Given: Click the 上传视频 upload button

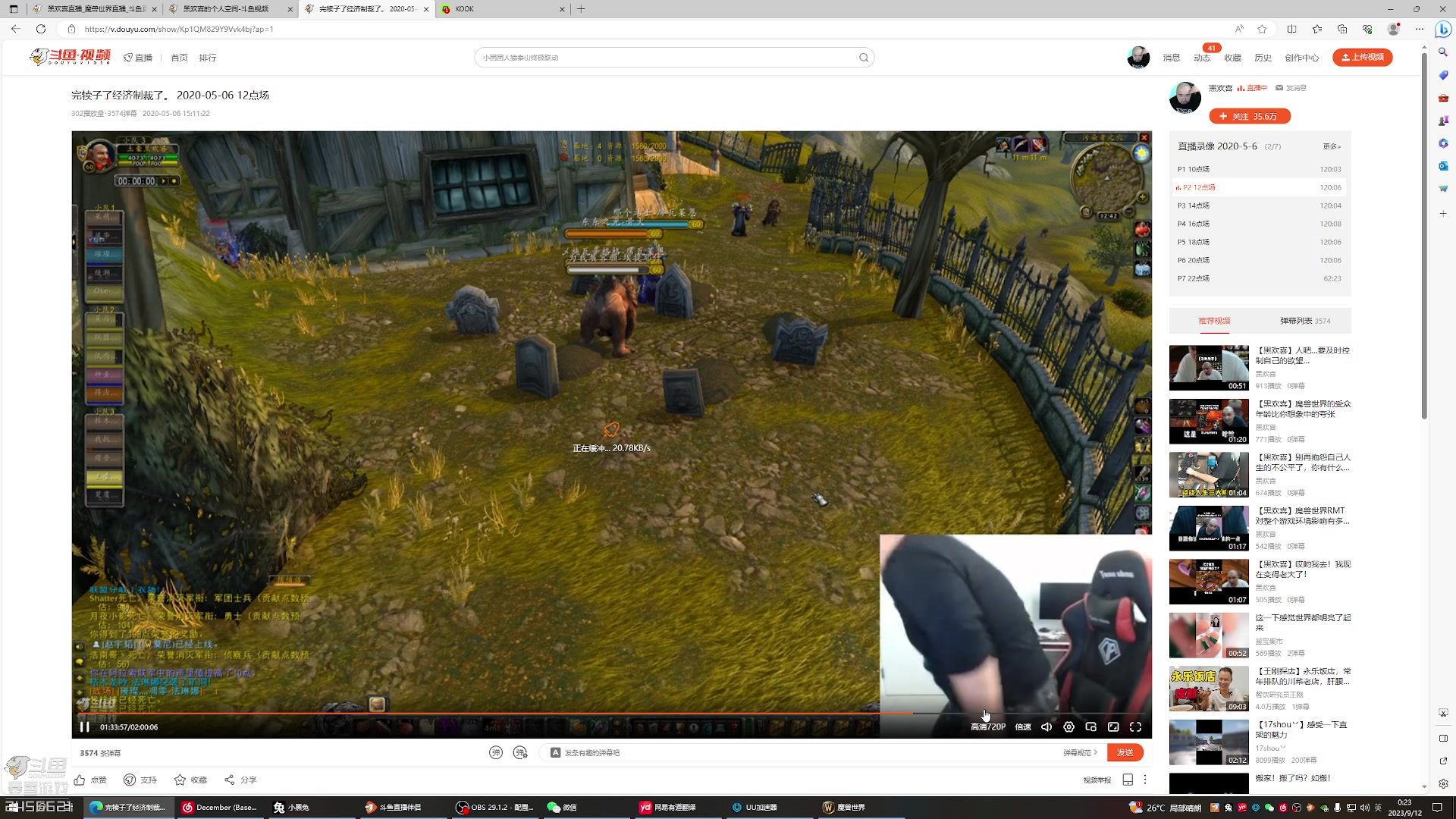Looking at the screenshot, I should click(x=1363, y=57).
